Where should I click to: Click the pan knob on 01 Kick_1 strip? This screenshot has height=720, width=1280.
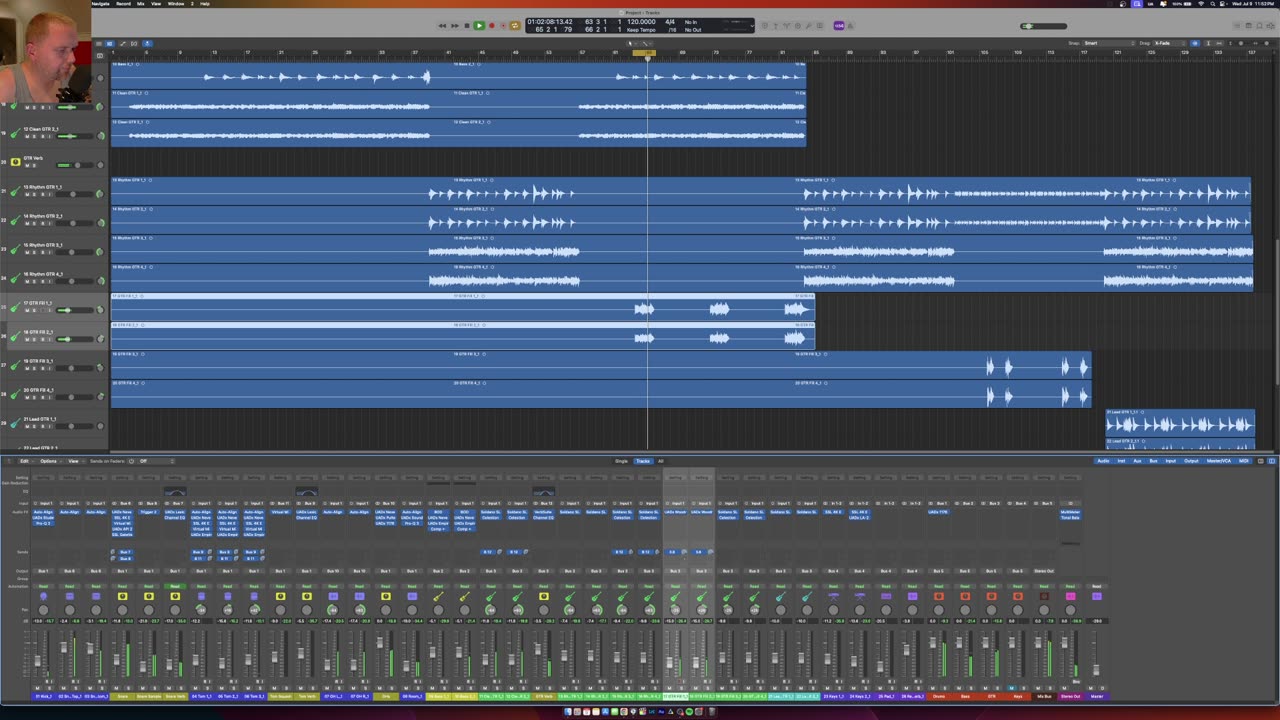(43, 609)
